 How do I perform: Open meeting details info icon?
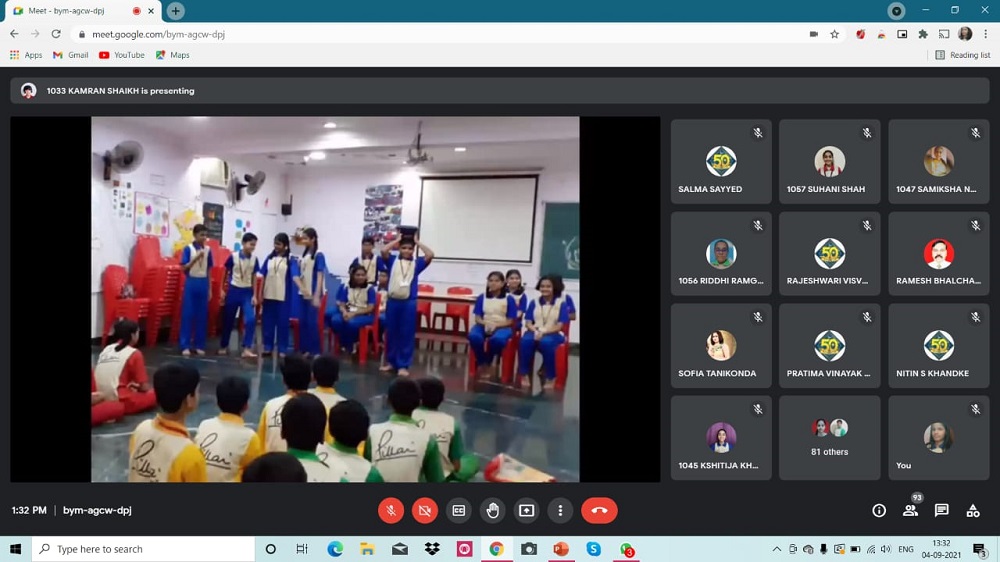click(879, 510)
